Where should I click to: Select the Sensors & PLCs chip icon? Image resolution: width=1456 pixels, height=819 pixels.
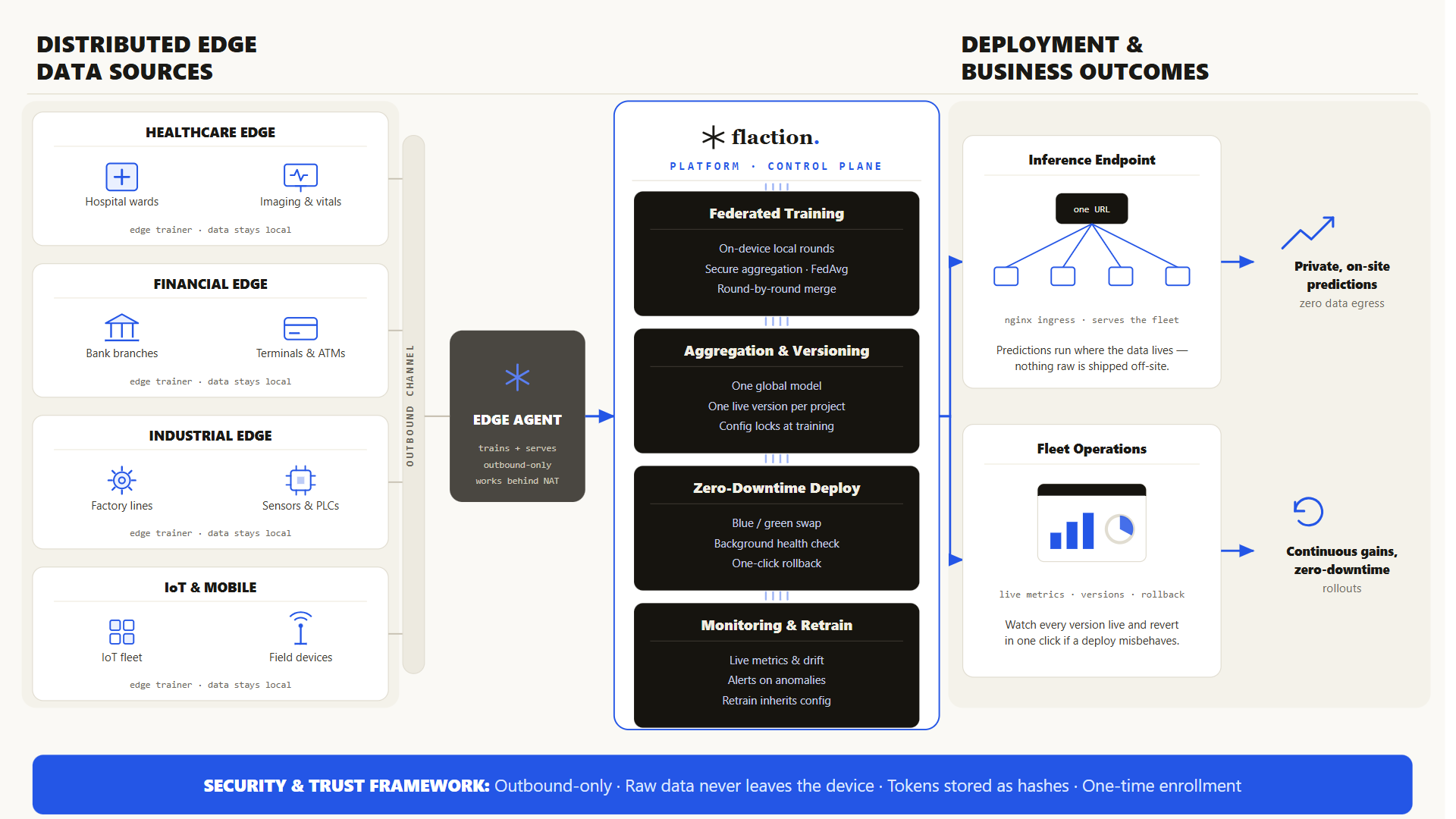point(300,480)
